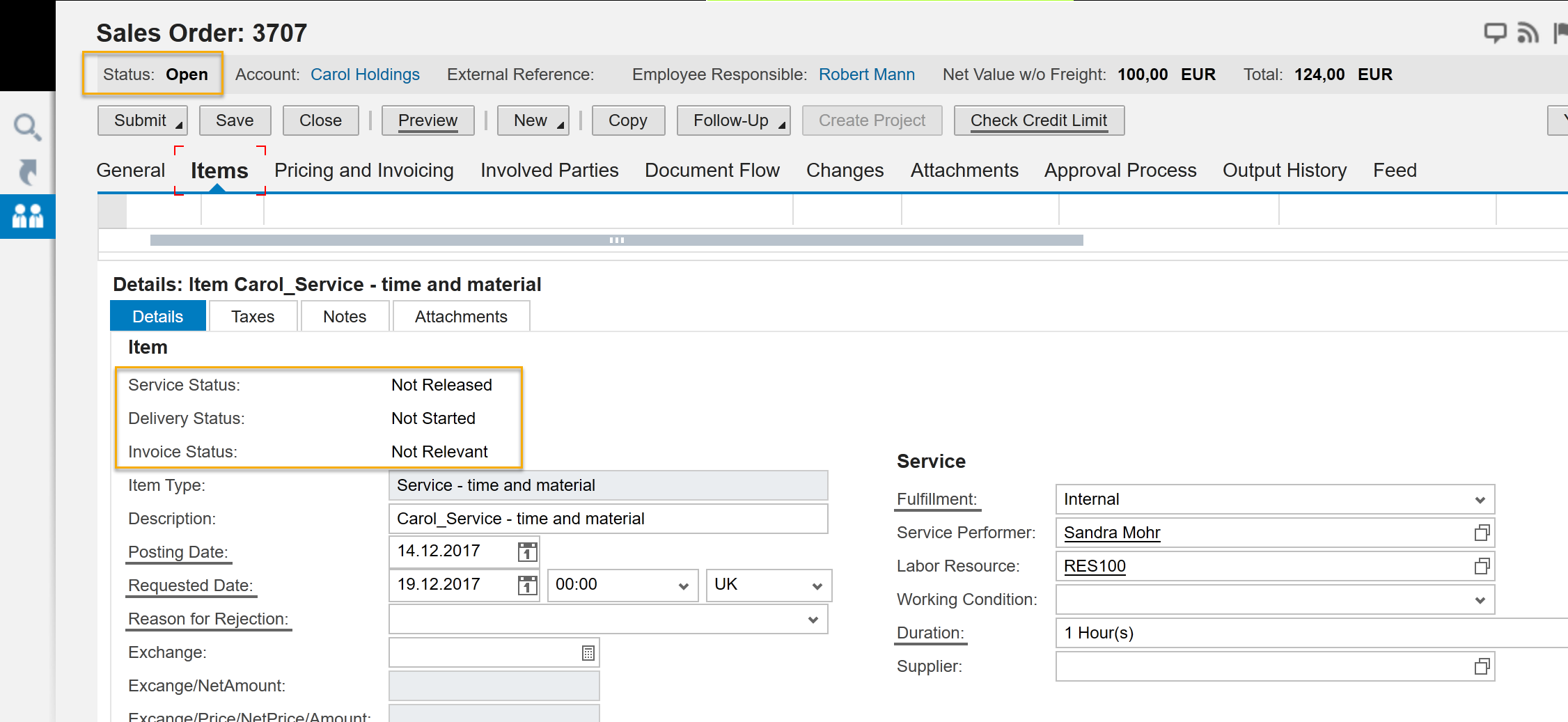Switch to the Items tab
Screen dimensions: 1568x722
[x=219, y=171]
